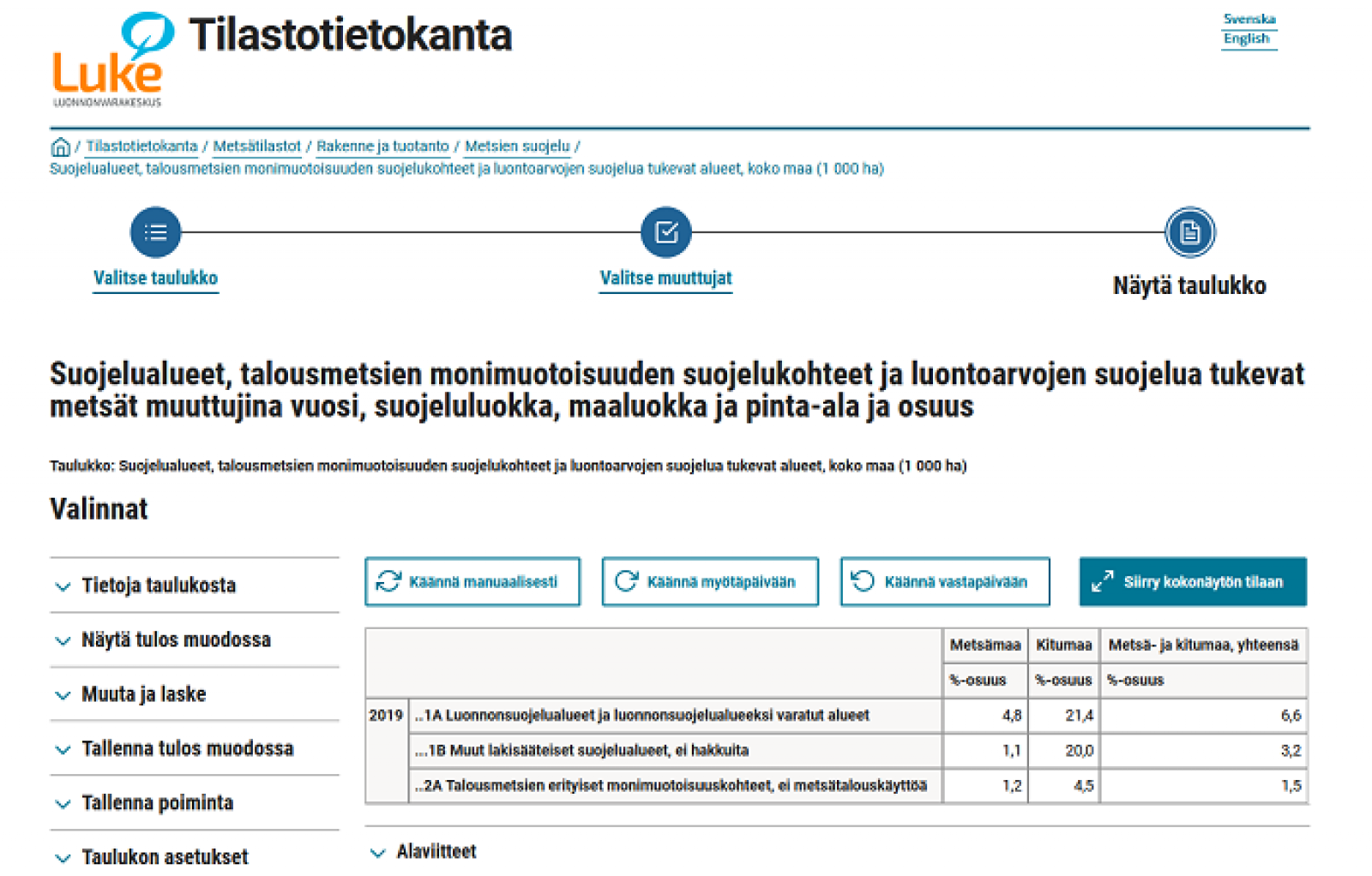
Task: Open Rakenne ja tuotanto breadcrumb link
Action: pos(382,147)
